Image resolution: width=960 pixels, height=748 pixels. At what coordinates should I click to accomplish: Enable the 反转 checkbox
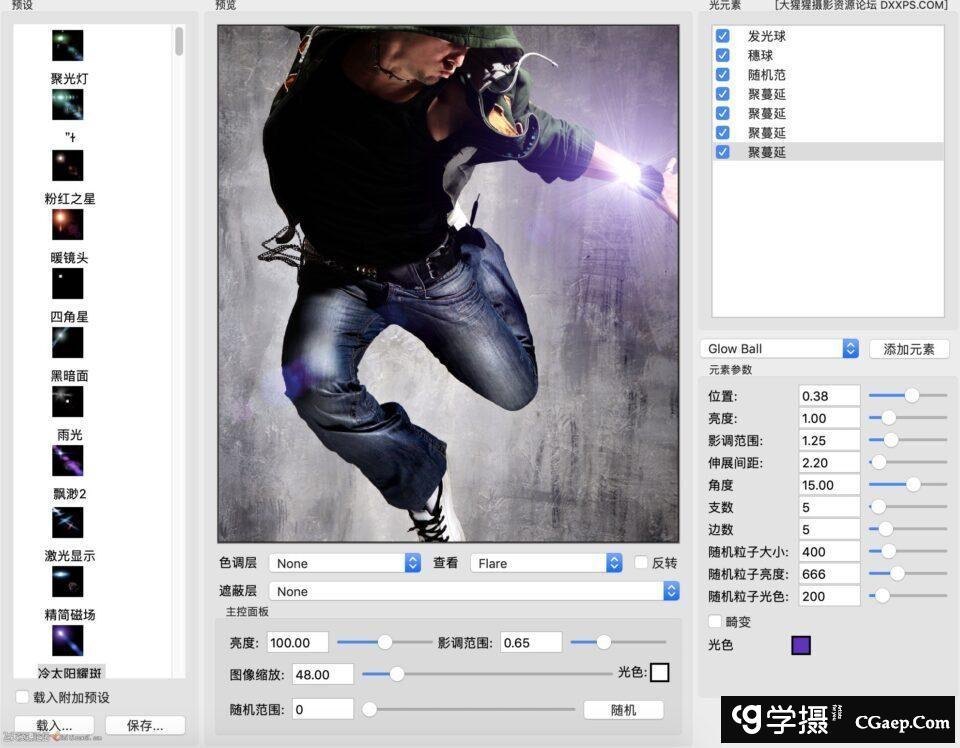pyautogui.click(x=641, y=563)
